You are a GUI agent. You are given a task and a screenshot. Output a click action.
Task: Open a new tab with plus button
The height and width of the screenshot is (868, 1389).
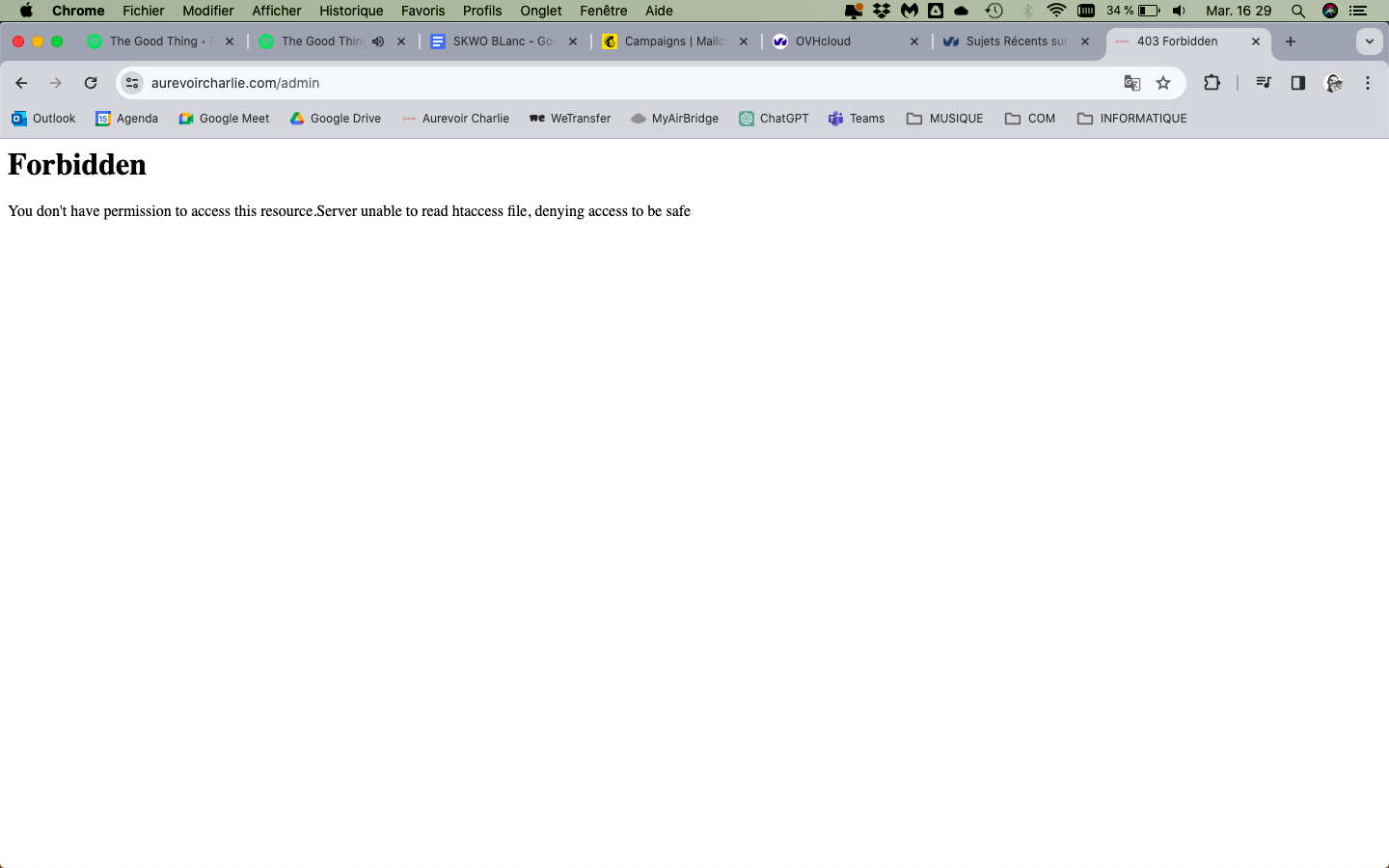tap(1291, 41)
